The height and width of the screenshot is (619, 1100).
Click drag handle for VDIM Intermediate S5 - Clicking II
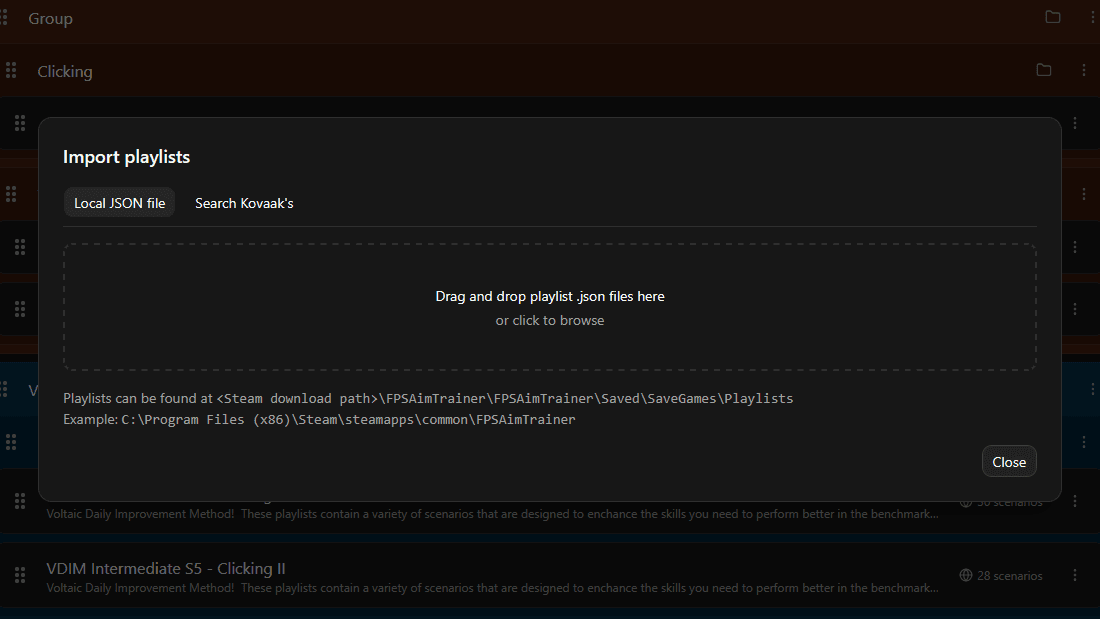click(x=20, y=575)
